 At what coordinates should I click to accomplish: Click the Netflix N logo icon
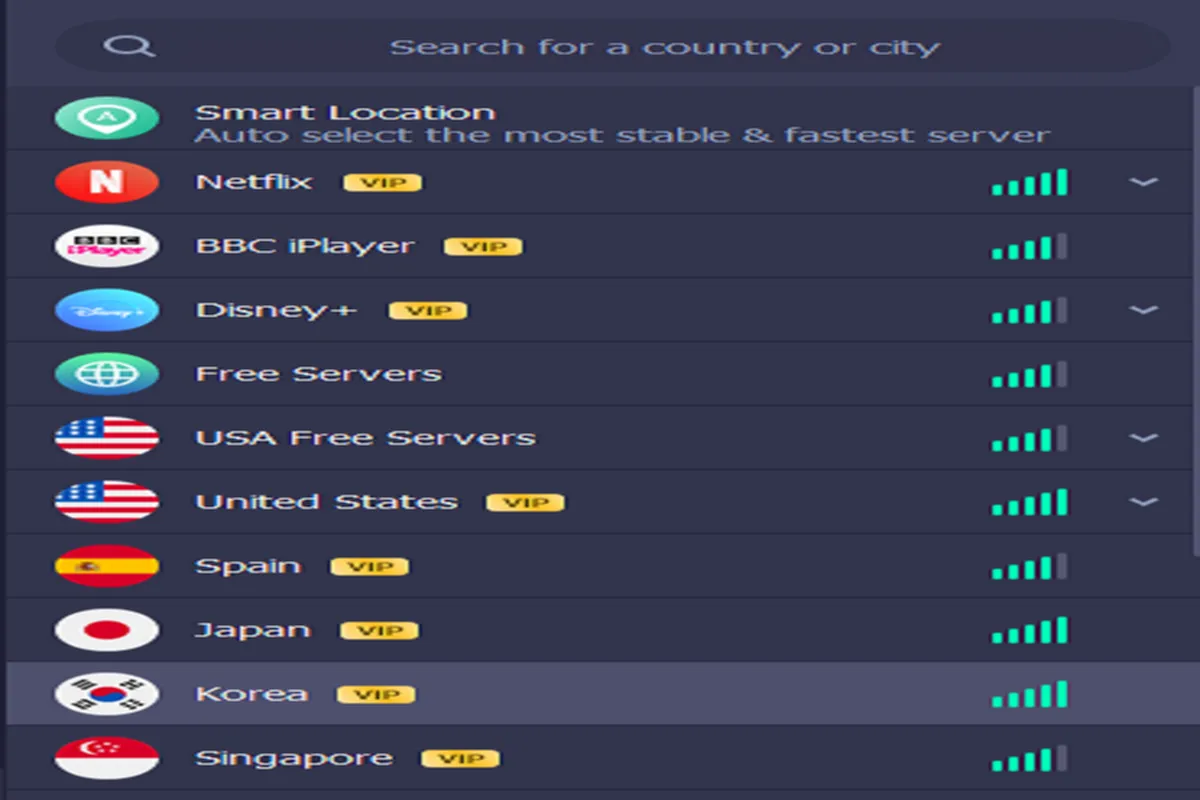tap(106, 182)
